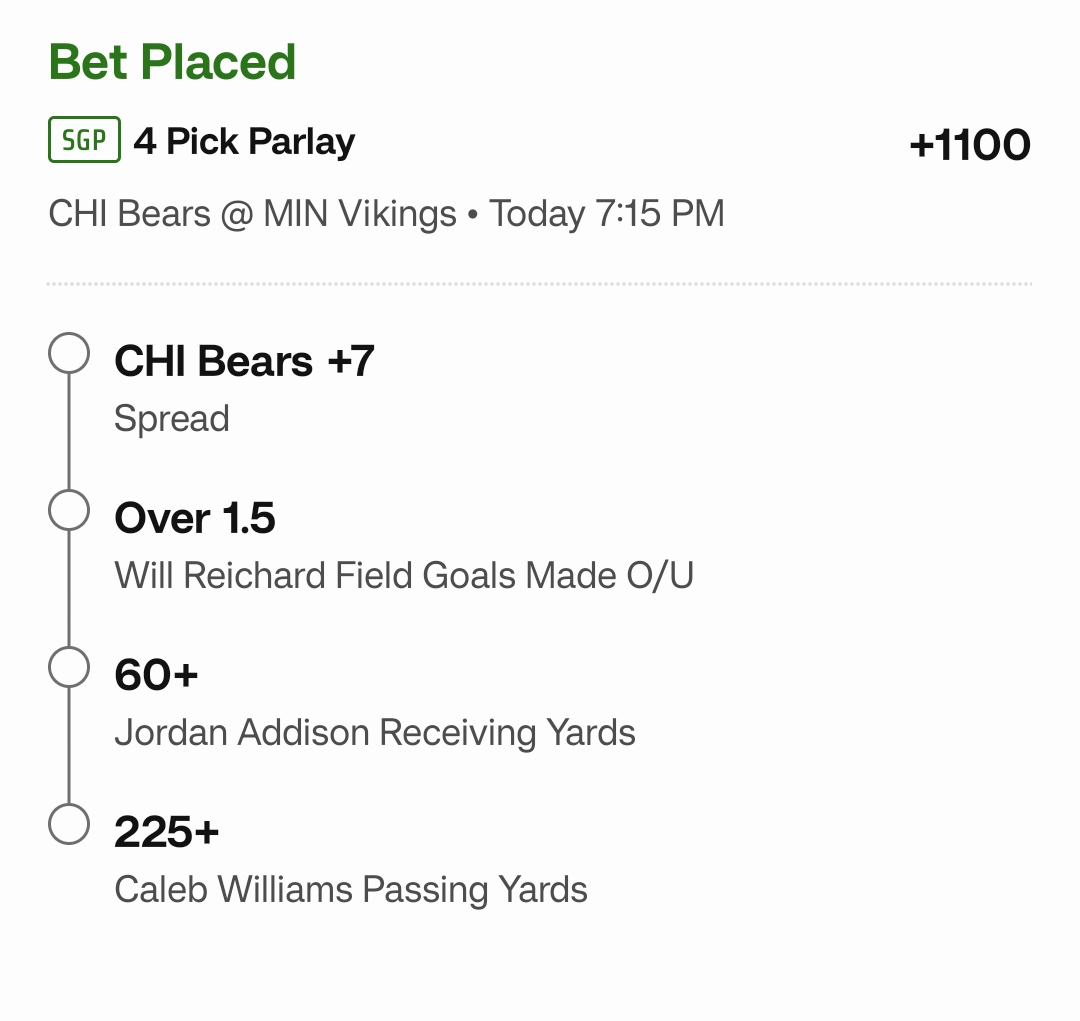Open Jordan Addison Receiving Yards market

pos(375,733)
